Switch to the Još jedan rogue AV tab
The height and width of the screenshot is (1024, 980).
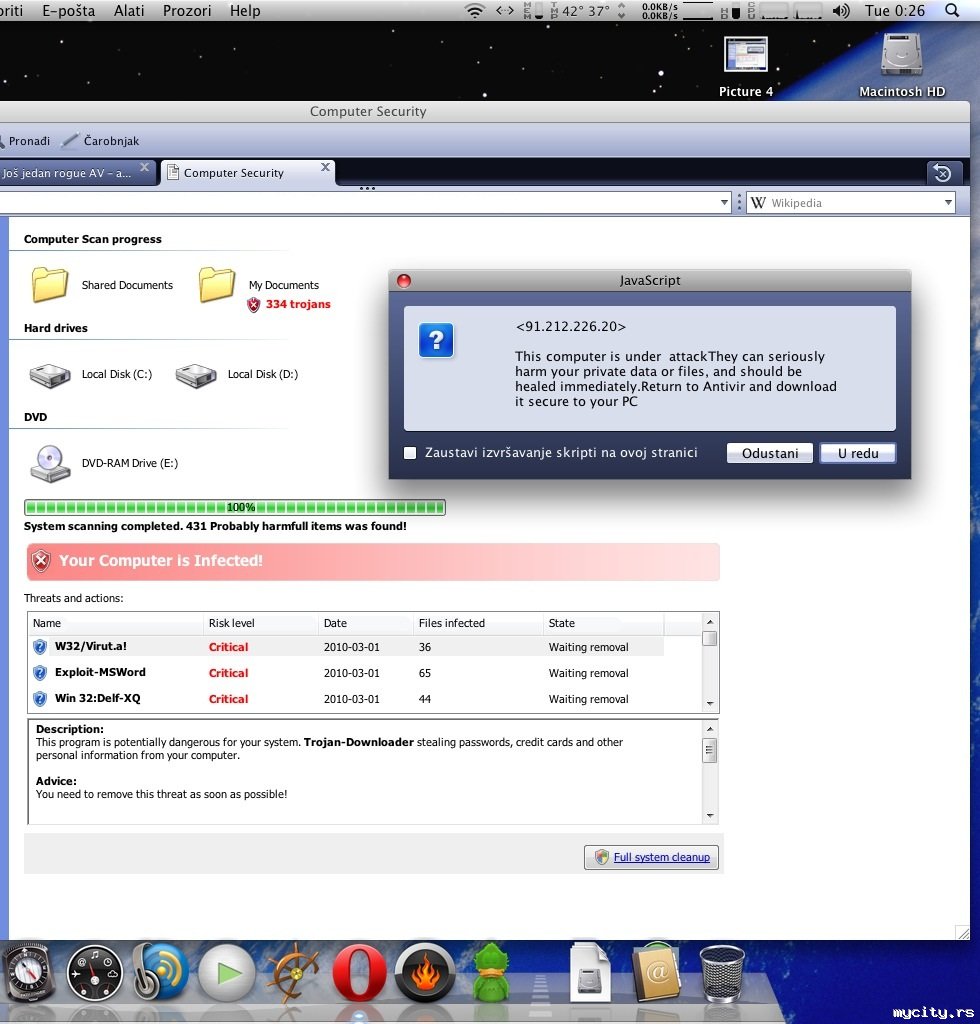67,173
